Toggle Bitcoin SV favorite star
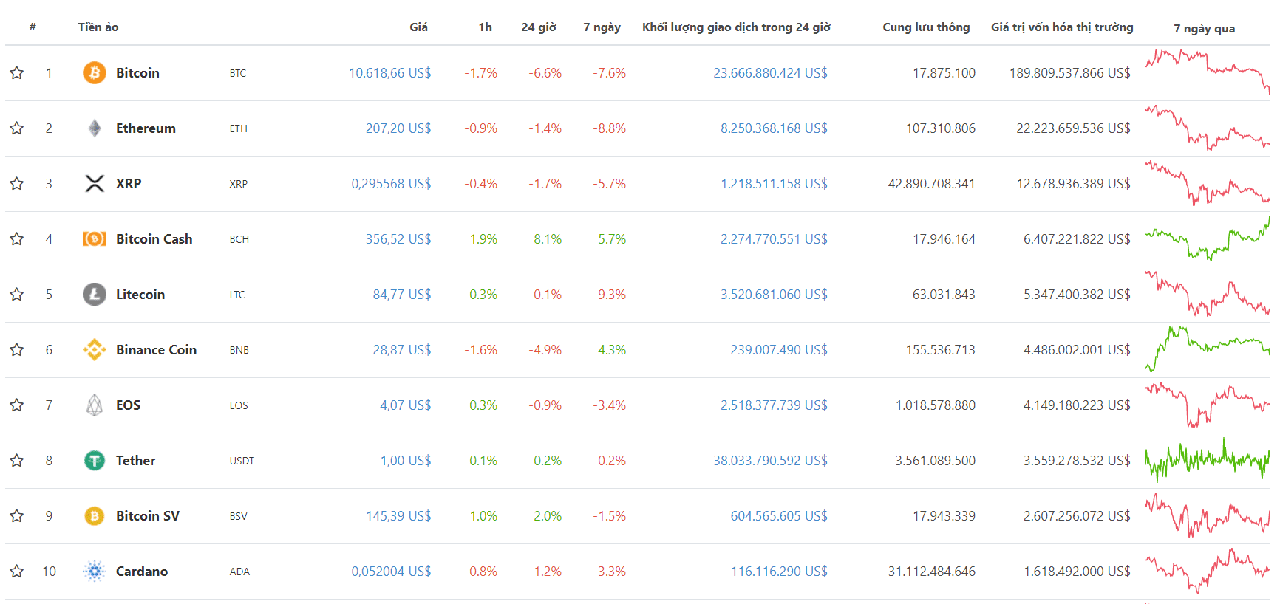Screen dimensions: 1280x604 click(17, 516)
